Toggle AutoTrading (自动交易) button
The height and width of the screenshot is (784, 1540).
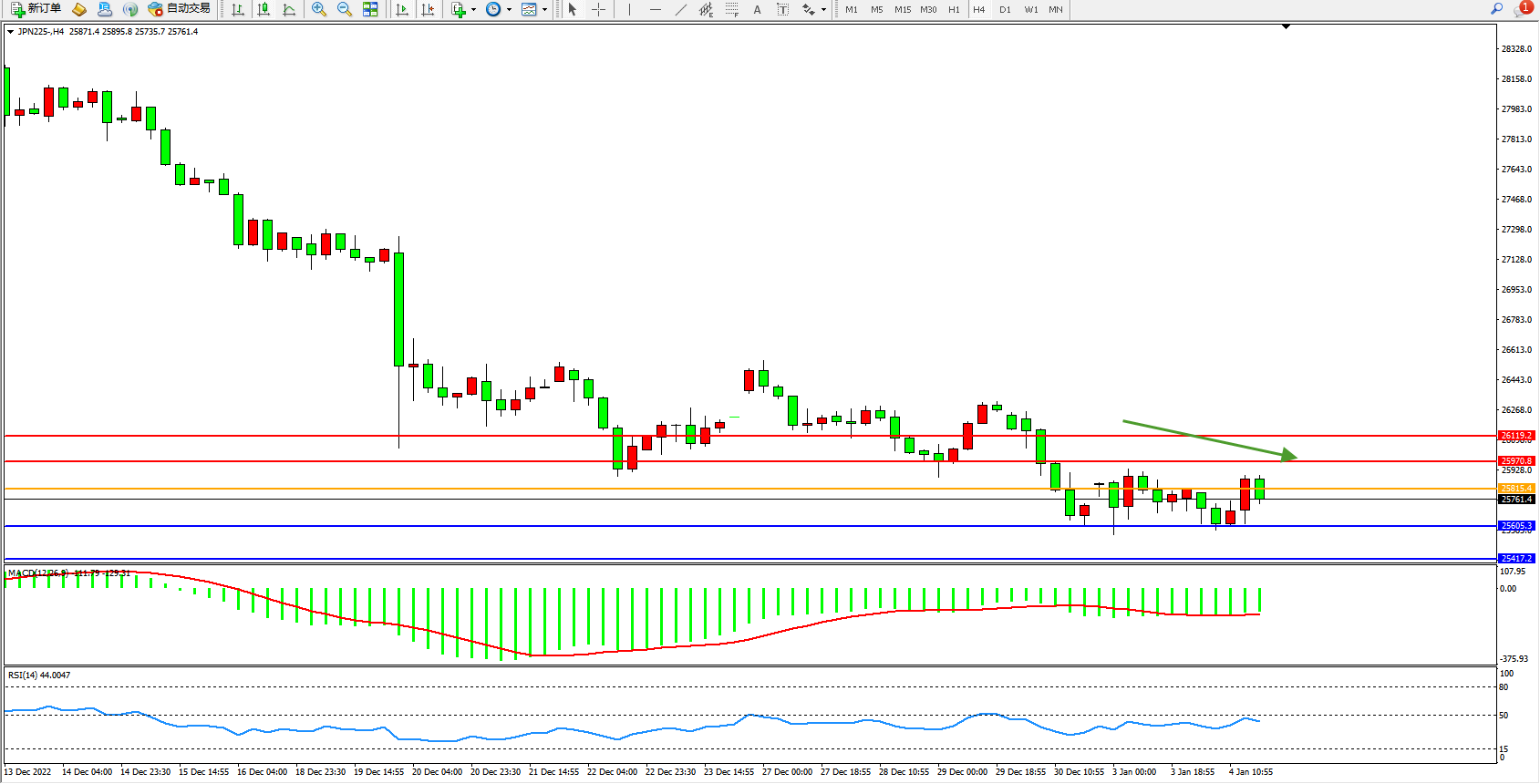(180, 9)
